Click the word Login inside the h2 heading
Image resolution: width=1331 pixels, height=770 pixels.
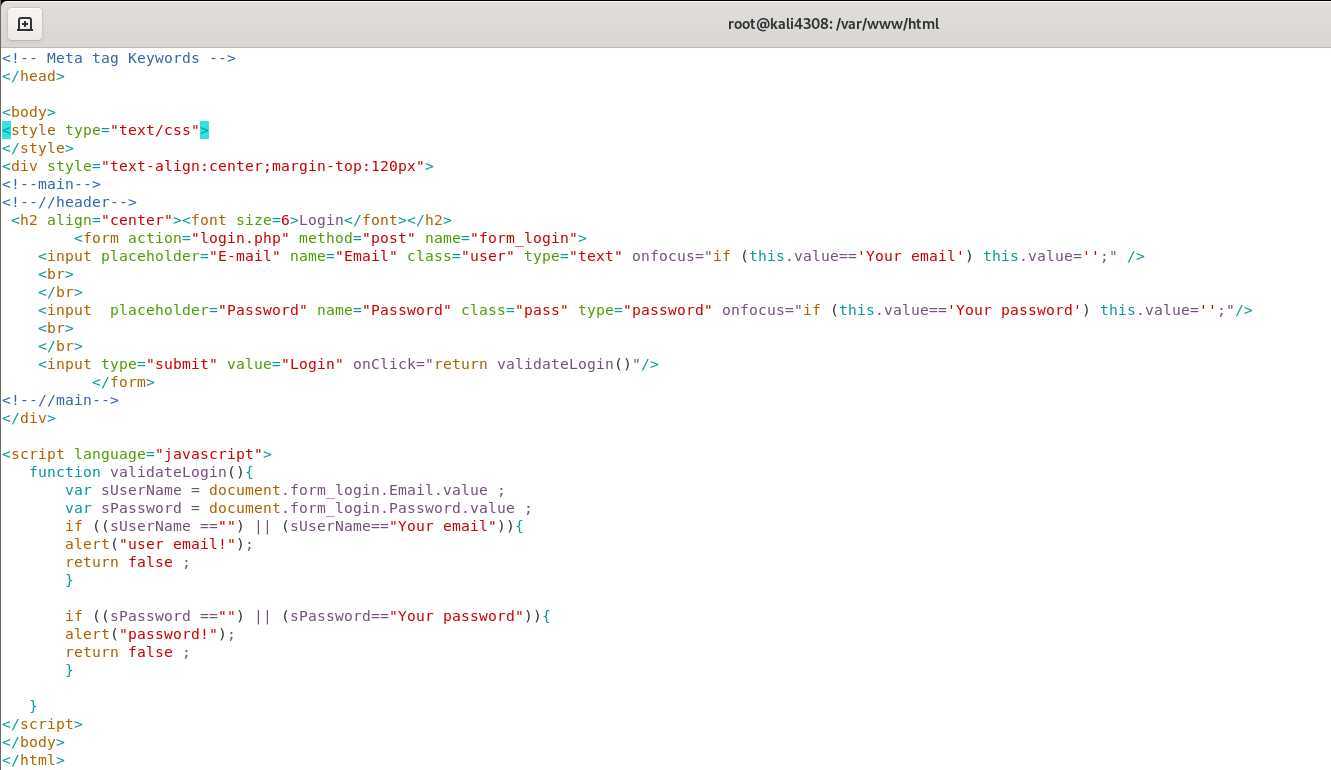(x=321, y=220)
